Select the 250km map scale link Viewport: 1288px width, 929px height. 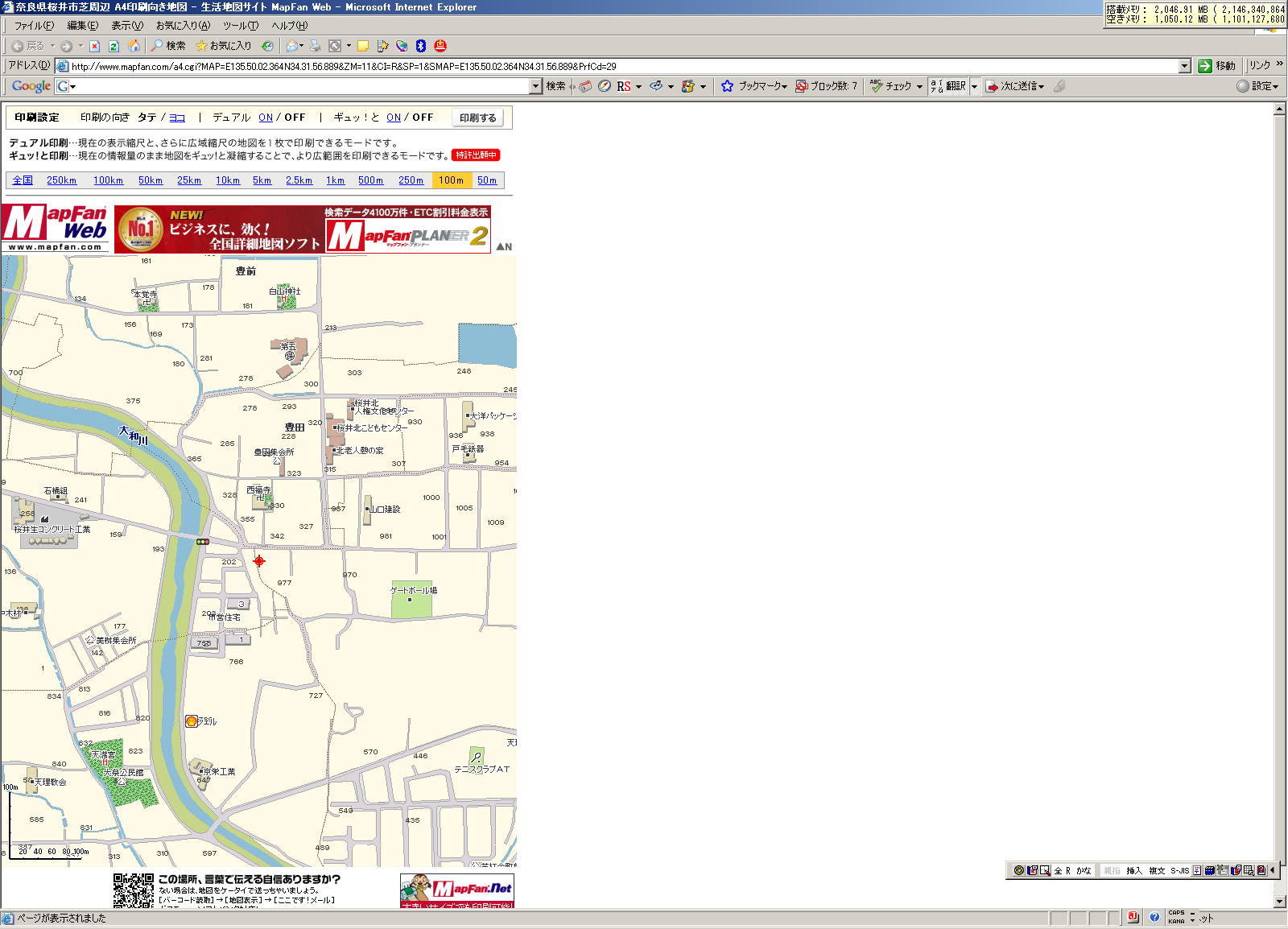tap(61, 180)
